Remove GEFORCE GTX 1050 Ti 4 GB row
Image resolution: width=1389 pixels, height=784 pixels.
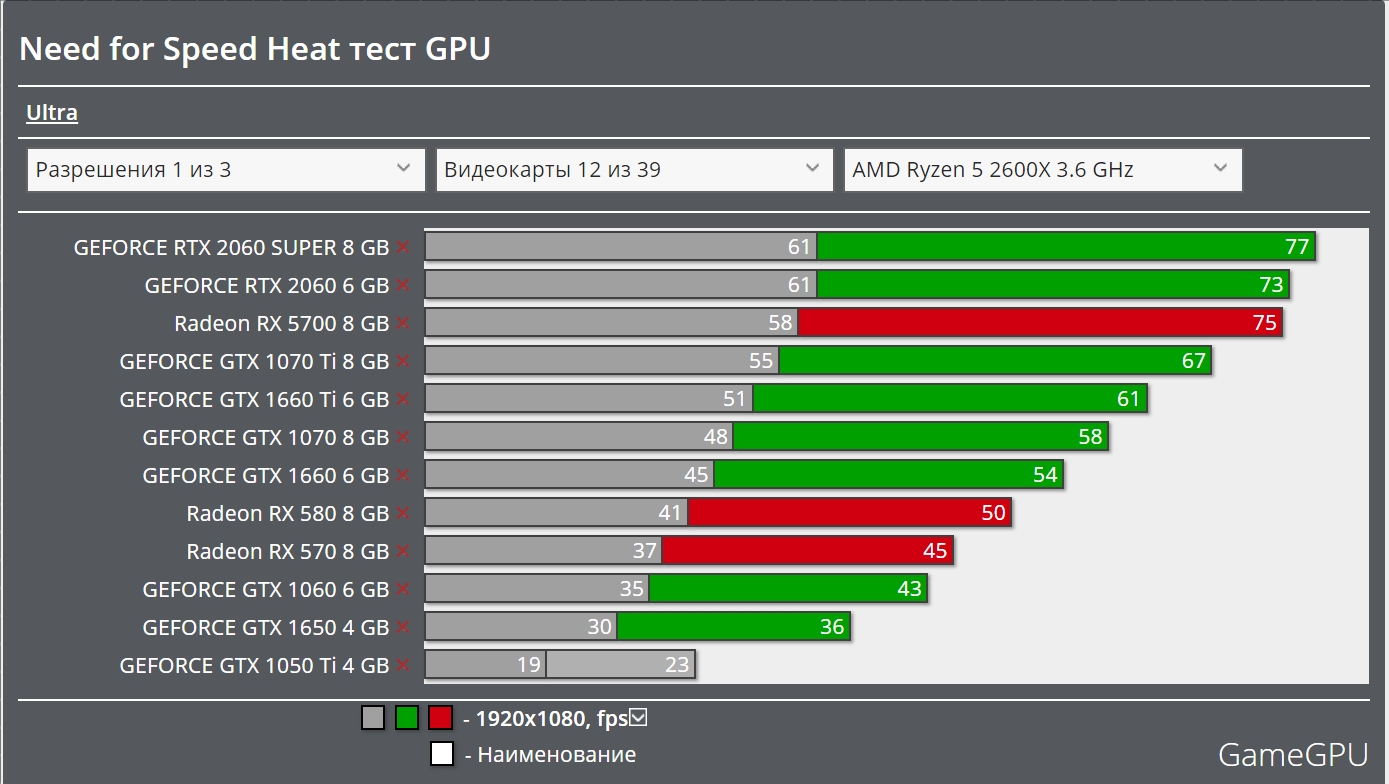(x=403, y=665)
